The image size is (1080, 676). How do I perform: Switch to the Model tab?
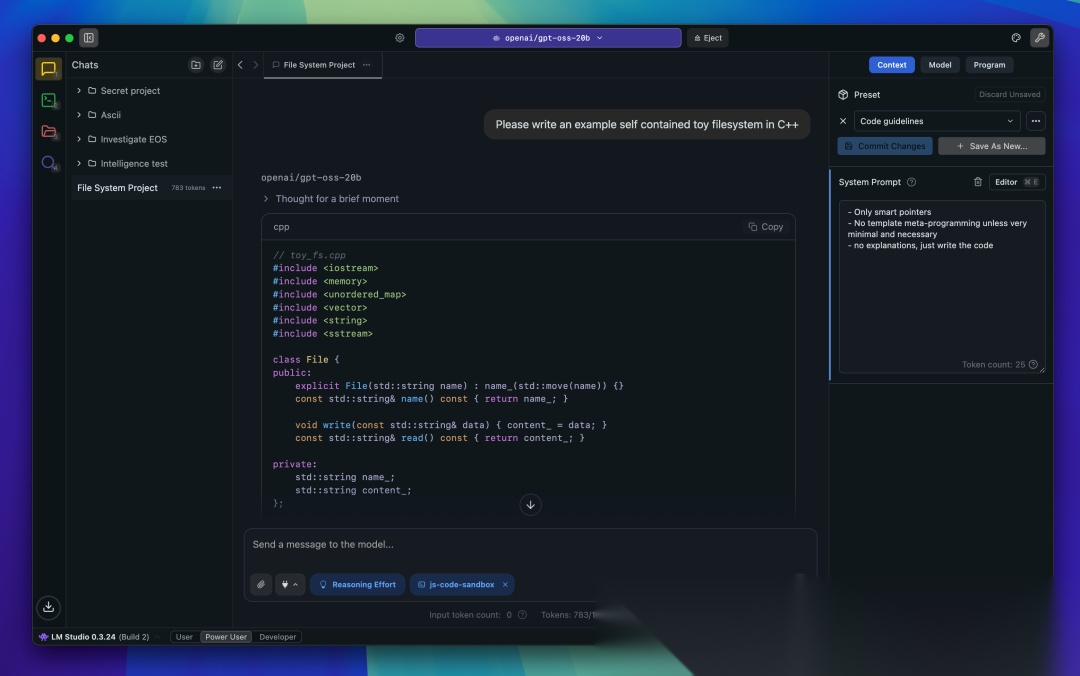(x=939, y=65)
